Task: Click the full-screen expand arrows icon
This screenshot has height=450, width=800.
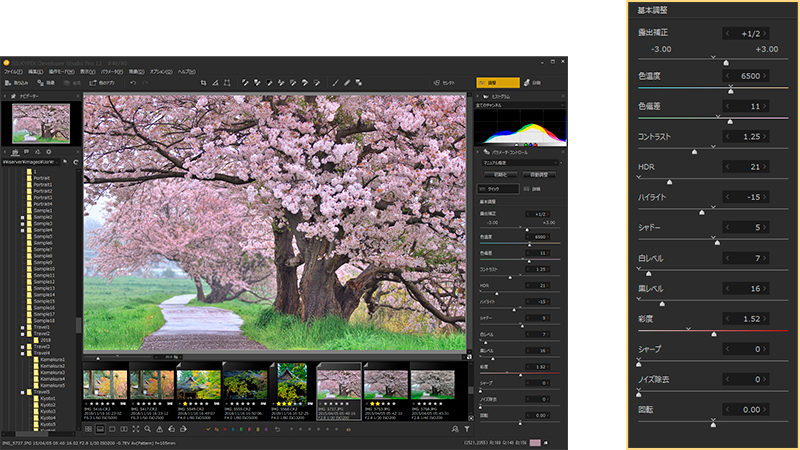Action: tap(136, 430)
